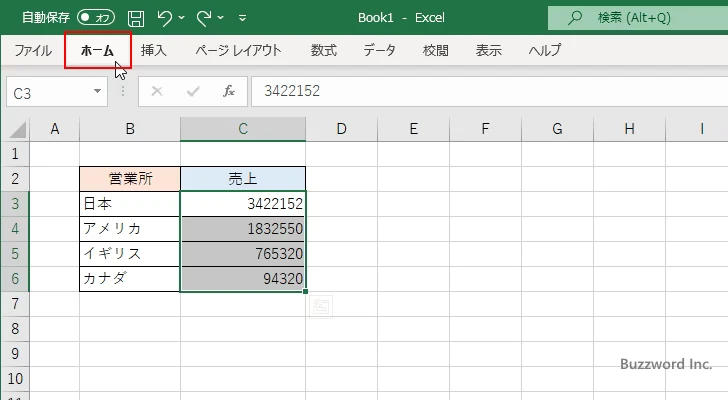728x400 pixels.
Task: Select column G header
Action: (557, 129)
